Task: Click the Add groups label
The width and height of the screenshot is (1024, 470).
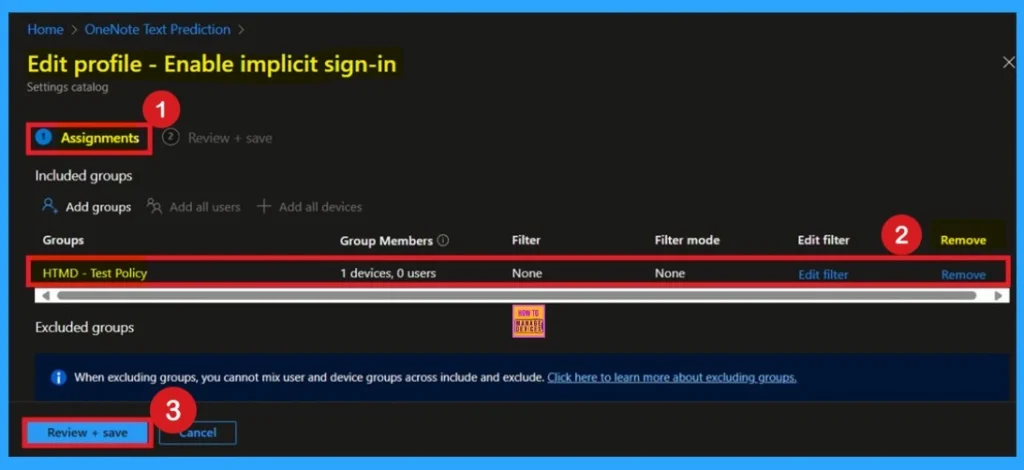Action: 98,207
